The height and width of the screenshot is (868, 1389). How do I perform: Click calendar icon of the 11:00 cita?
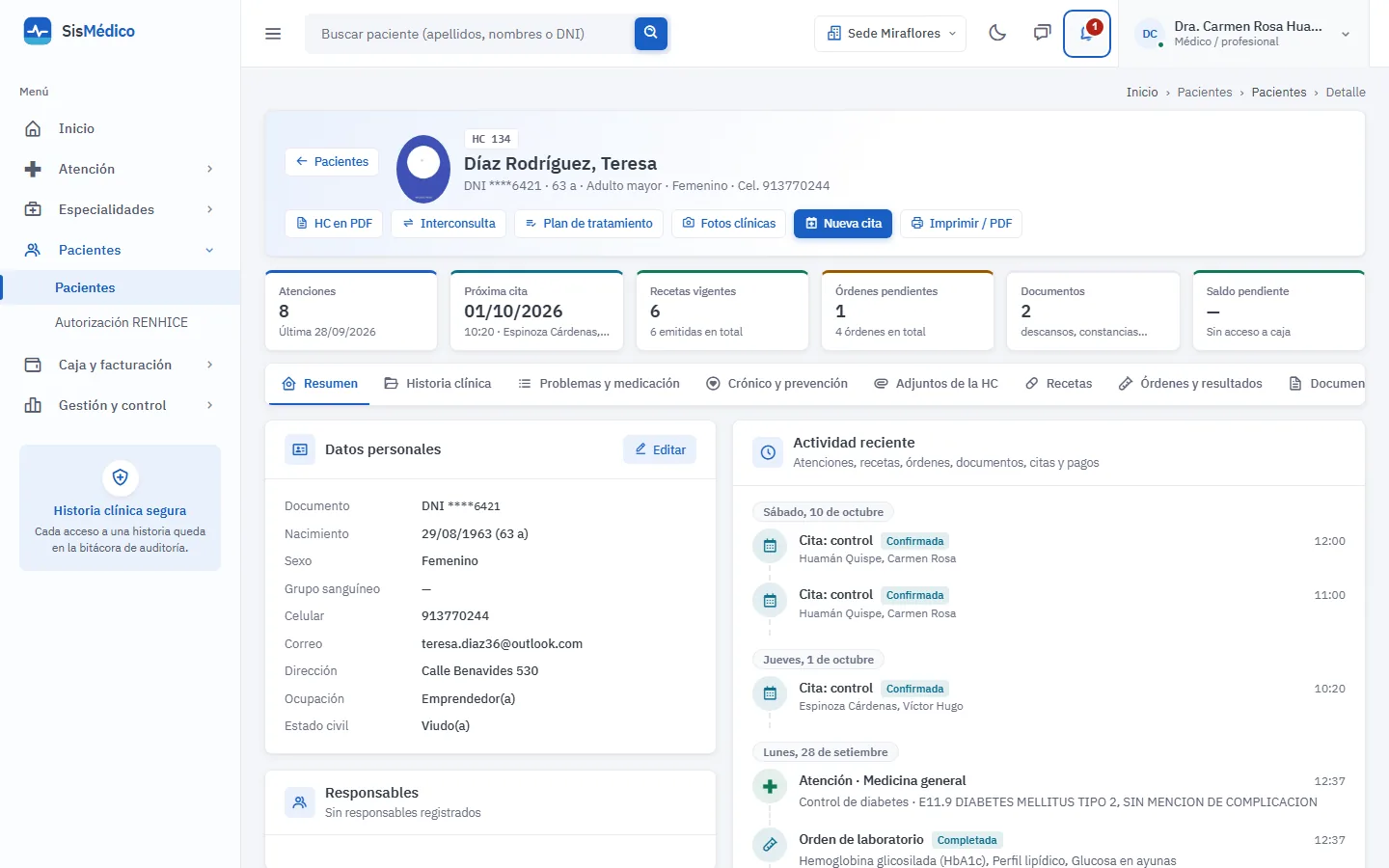click(770, 601)
